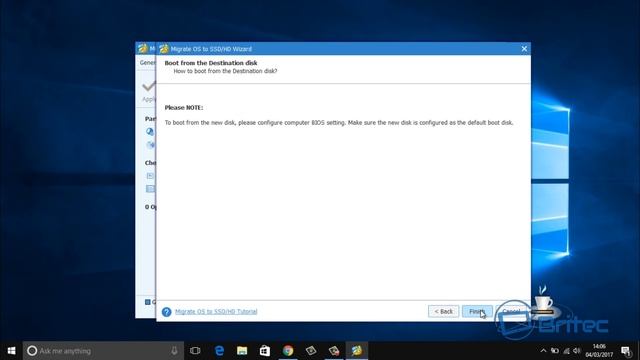Click the BIOS setting instruction sentence
Screen dimensions: 640x360
339,122
